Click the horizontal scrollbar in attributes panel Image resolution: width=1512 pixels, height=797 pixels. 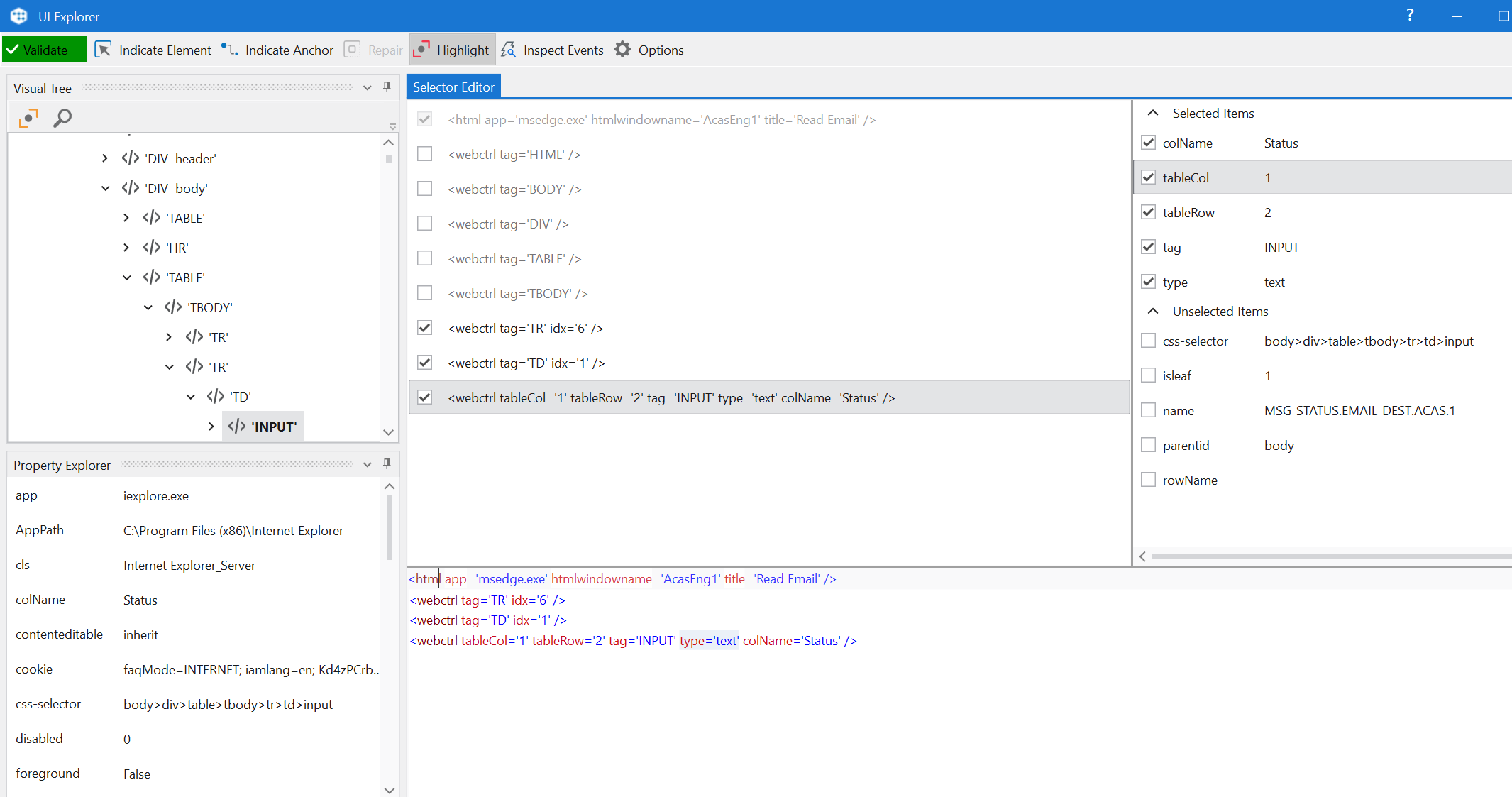[1327, 556]
